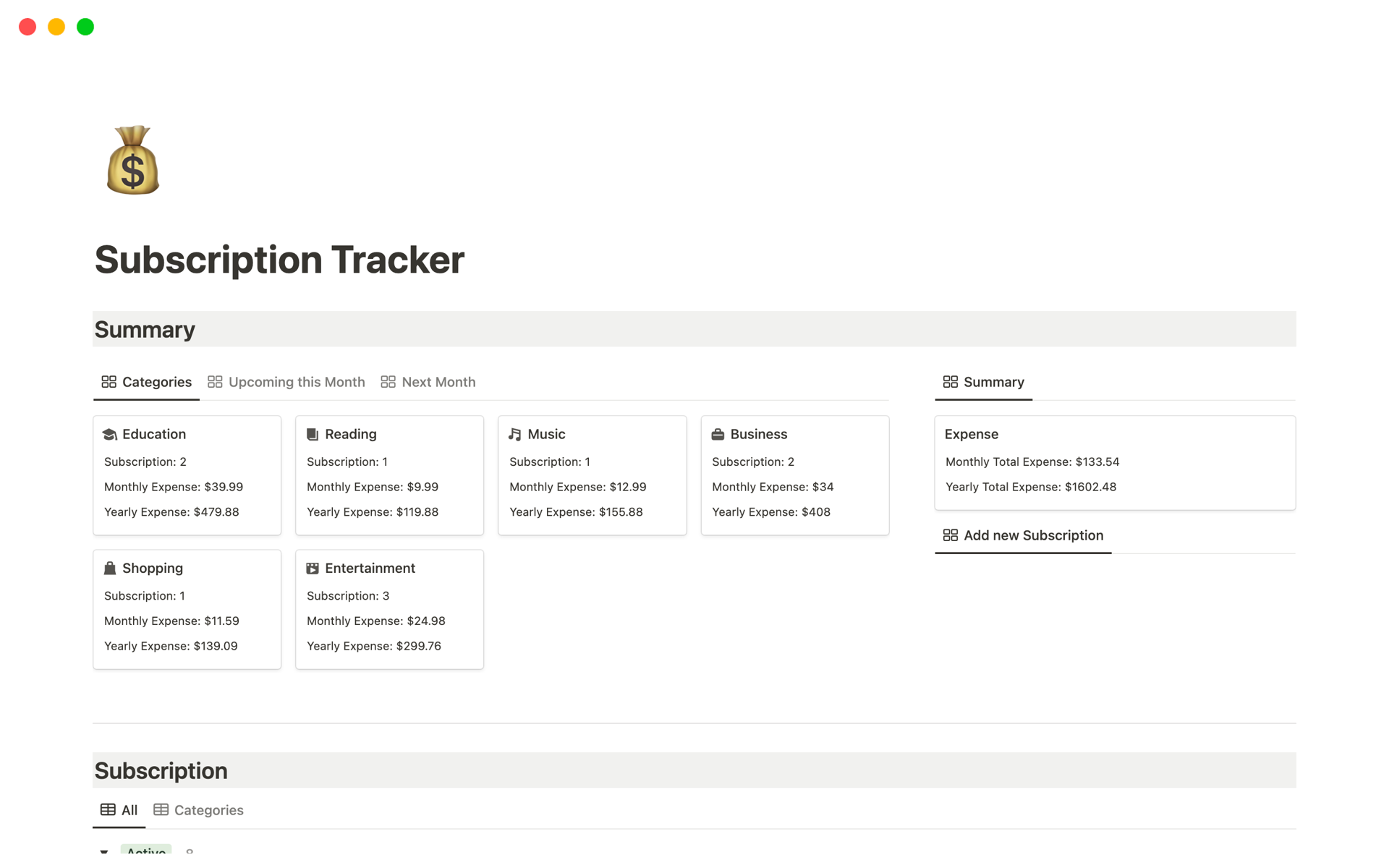The height and width of the screenshot is (868, 1389).
Task: Open the Add new Subscription view
Action: pyautogui.click(x=1033, y=535)
